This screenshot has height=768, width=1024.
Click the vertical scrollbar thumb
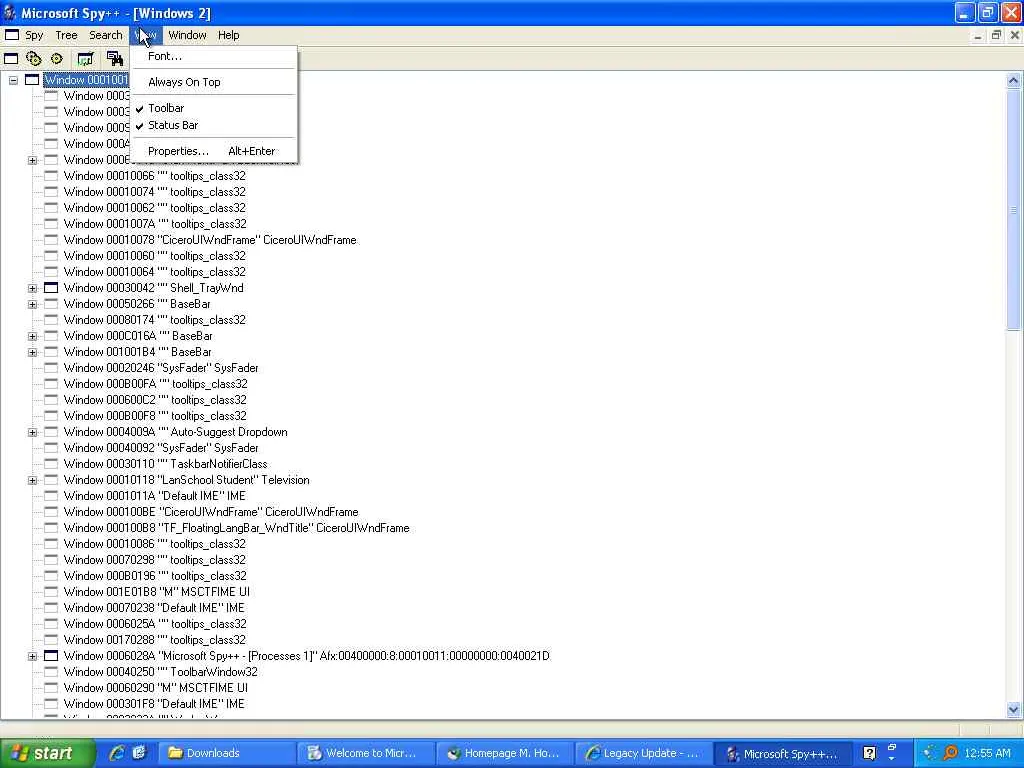tap(1014, 210)
